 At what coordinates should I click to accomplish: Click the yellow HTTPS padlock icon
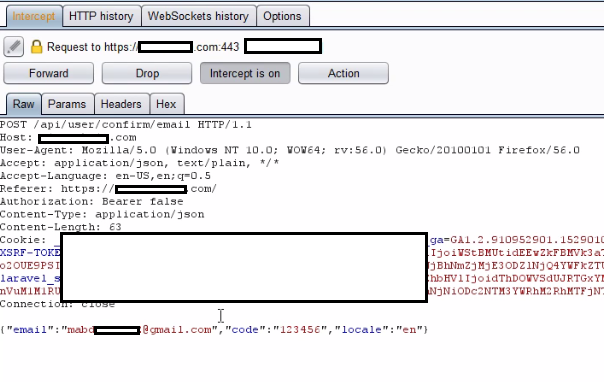point(36,47)
